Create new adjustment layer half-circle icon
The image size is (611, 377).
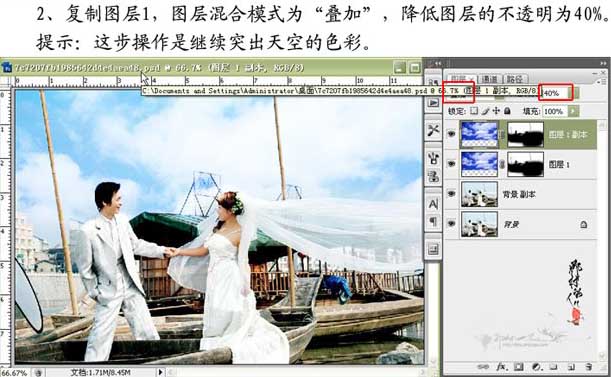tap(537, 367)
